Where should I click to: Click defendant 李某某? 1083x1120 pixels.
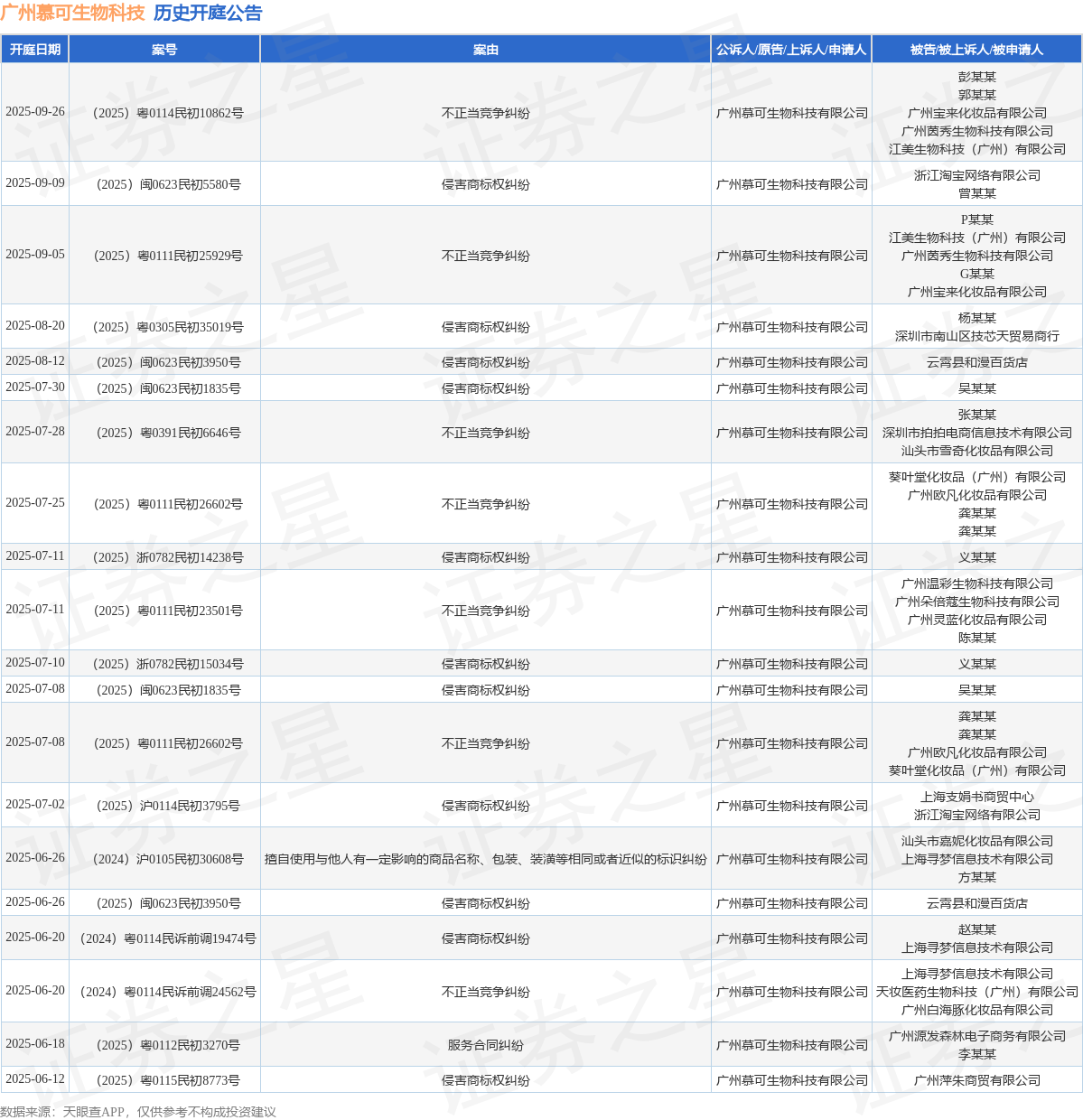point(977,1054)
